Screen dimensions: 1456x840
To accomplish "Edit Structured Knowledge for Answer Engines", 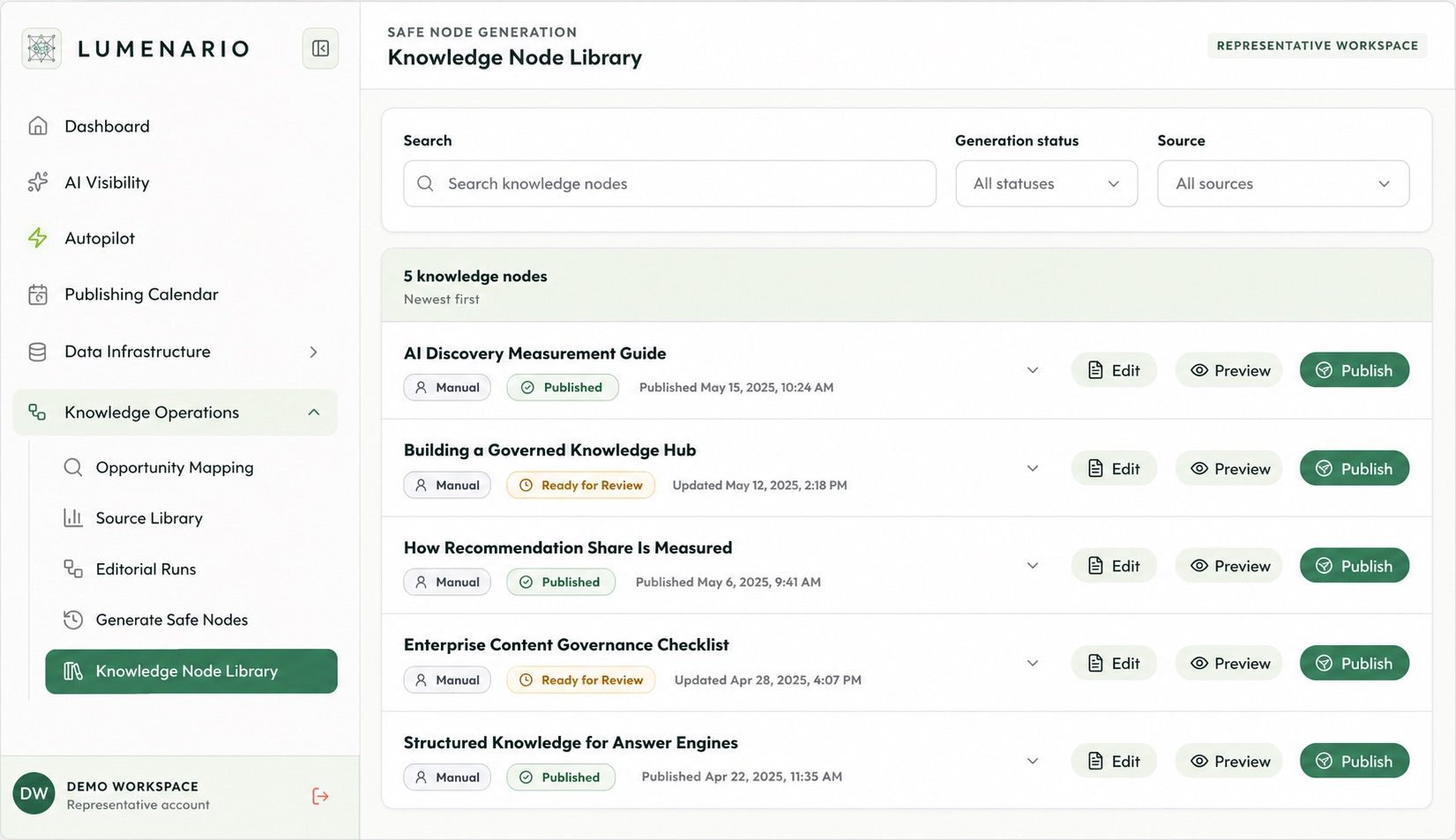I will point(1114,761).
